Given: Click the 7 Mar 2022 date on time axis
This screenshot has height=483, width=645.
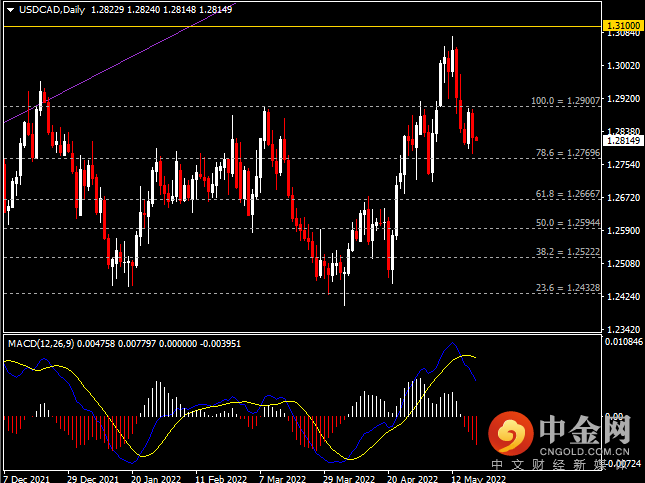Looking at the screenshot, I should [282, 477].
